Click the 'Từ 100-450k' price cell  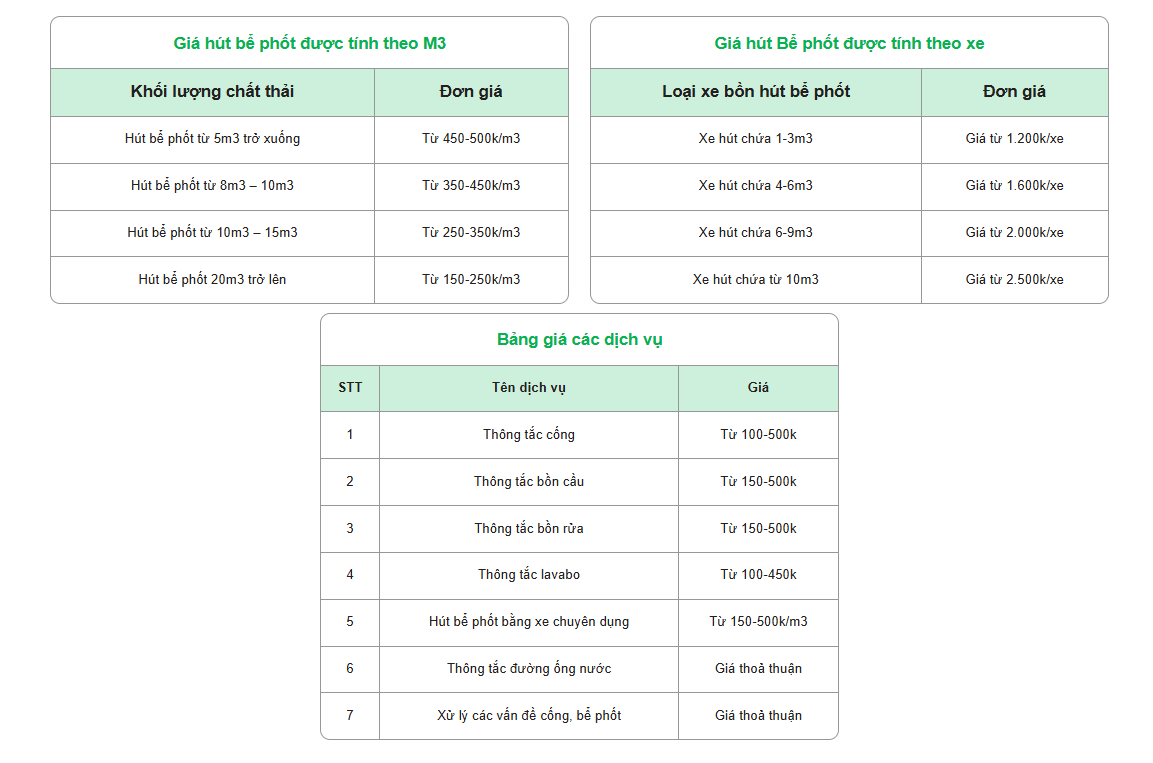click(x=758, y=575)
